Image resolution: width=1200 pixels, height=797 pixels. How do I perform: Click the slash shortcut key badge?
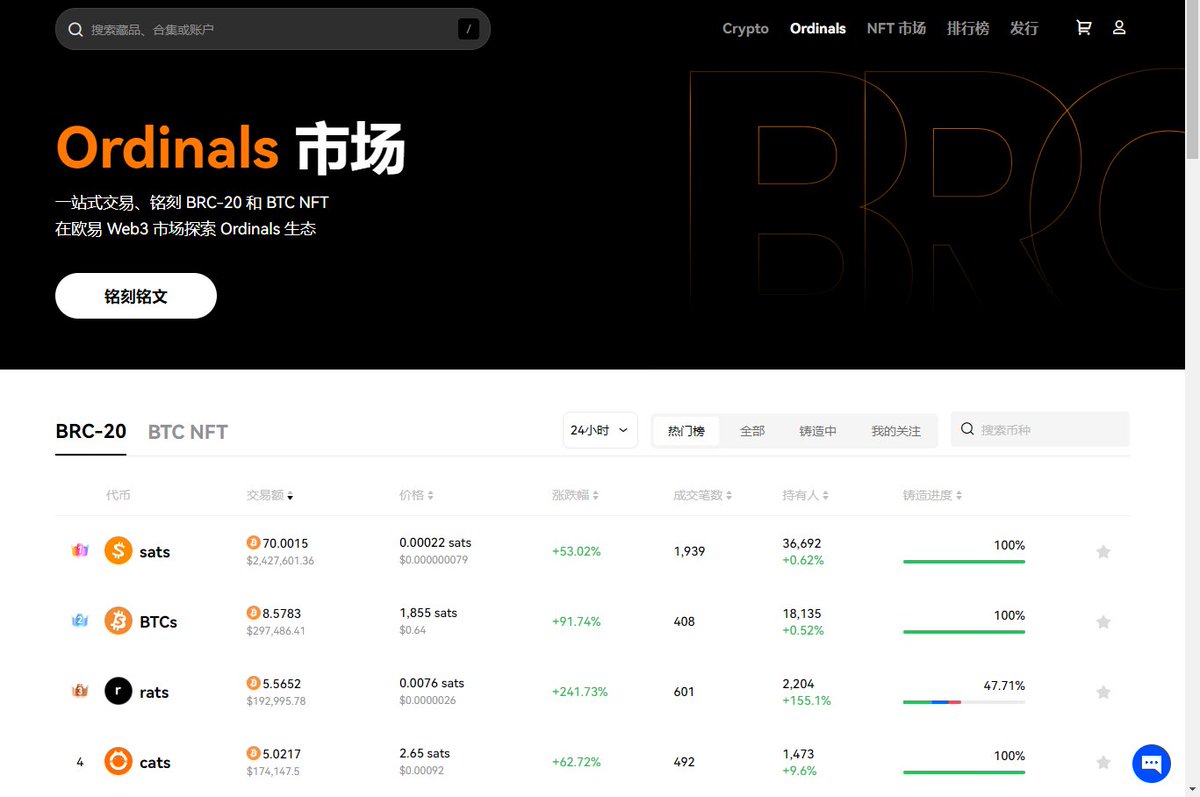468,29
